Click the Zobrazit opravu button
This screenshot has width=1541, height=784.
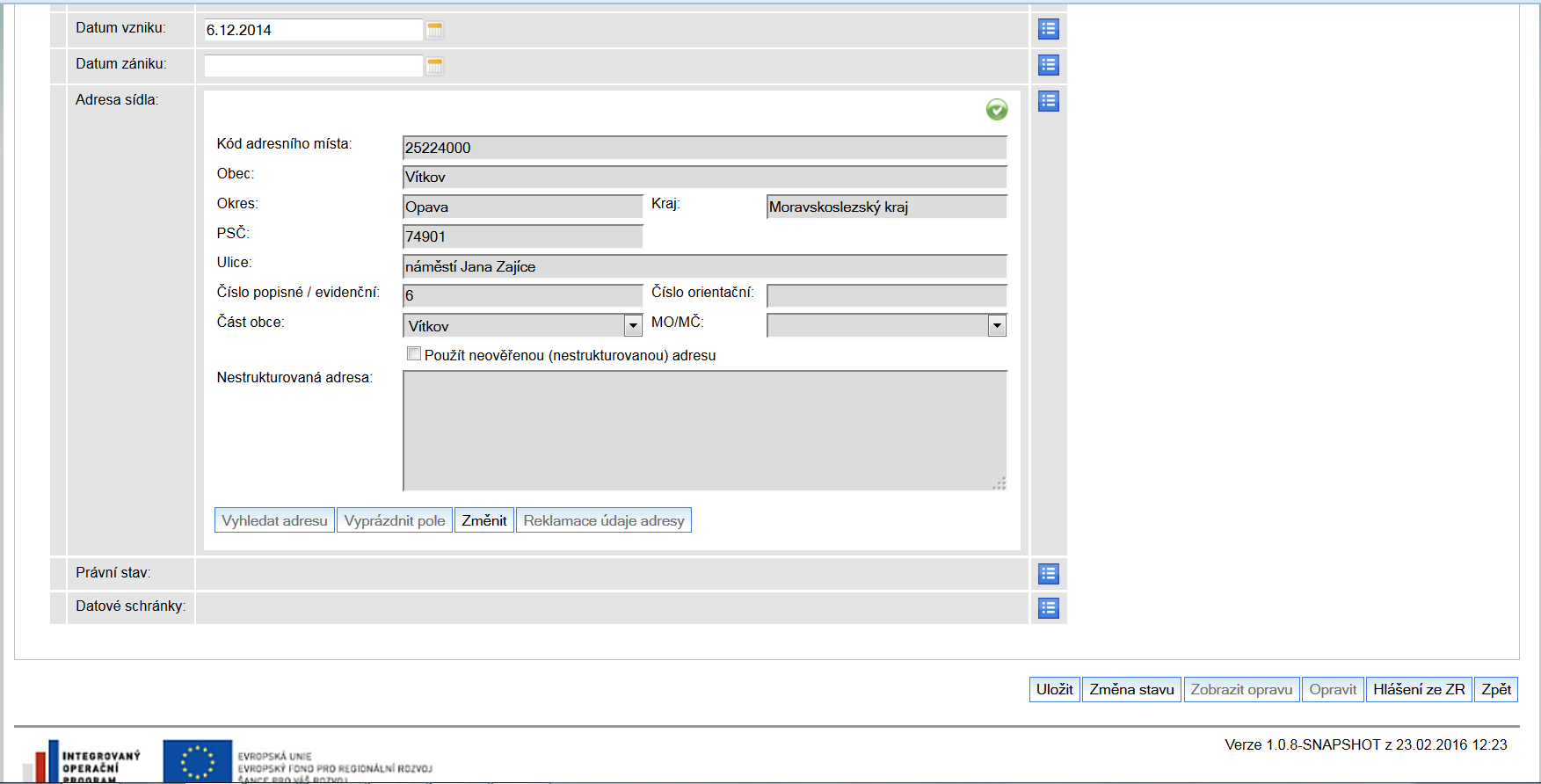click(1241, 689)
